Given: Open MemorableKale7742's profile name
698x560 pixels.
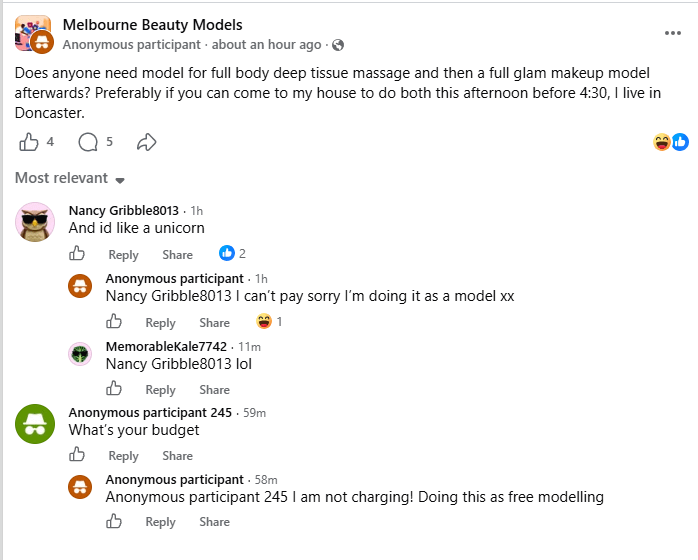Looking at the screenshot, I should [166, 346].
